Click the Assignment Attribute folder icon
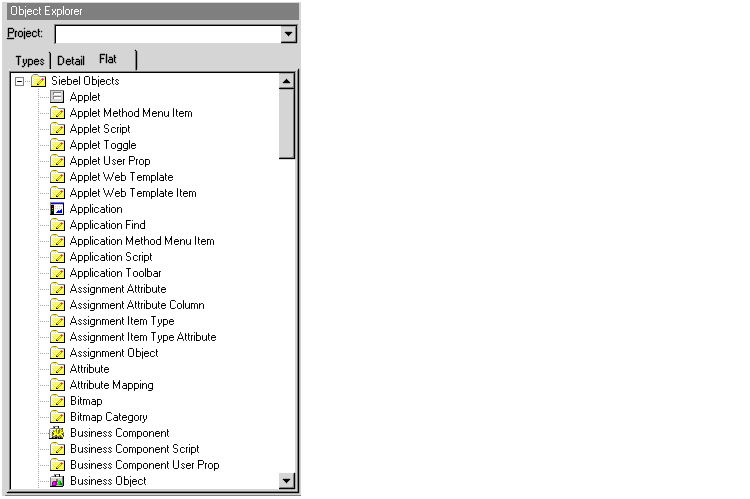Image resolution: width=750 pixels, height=499 pixels. 57,289
